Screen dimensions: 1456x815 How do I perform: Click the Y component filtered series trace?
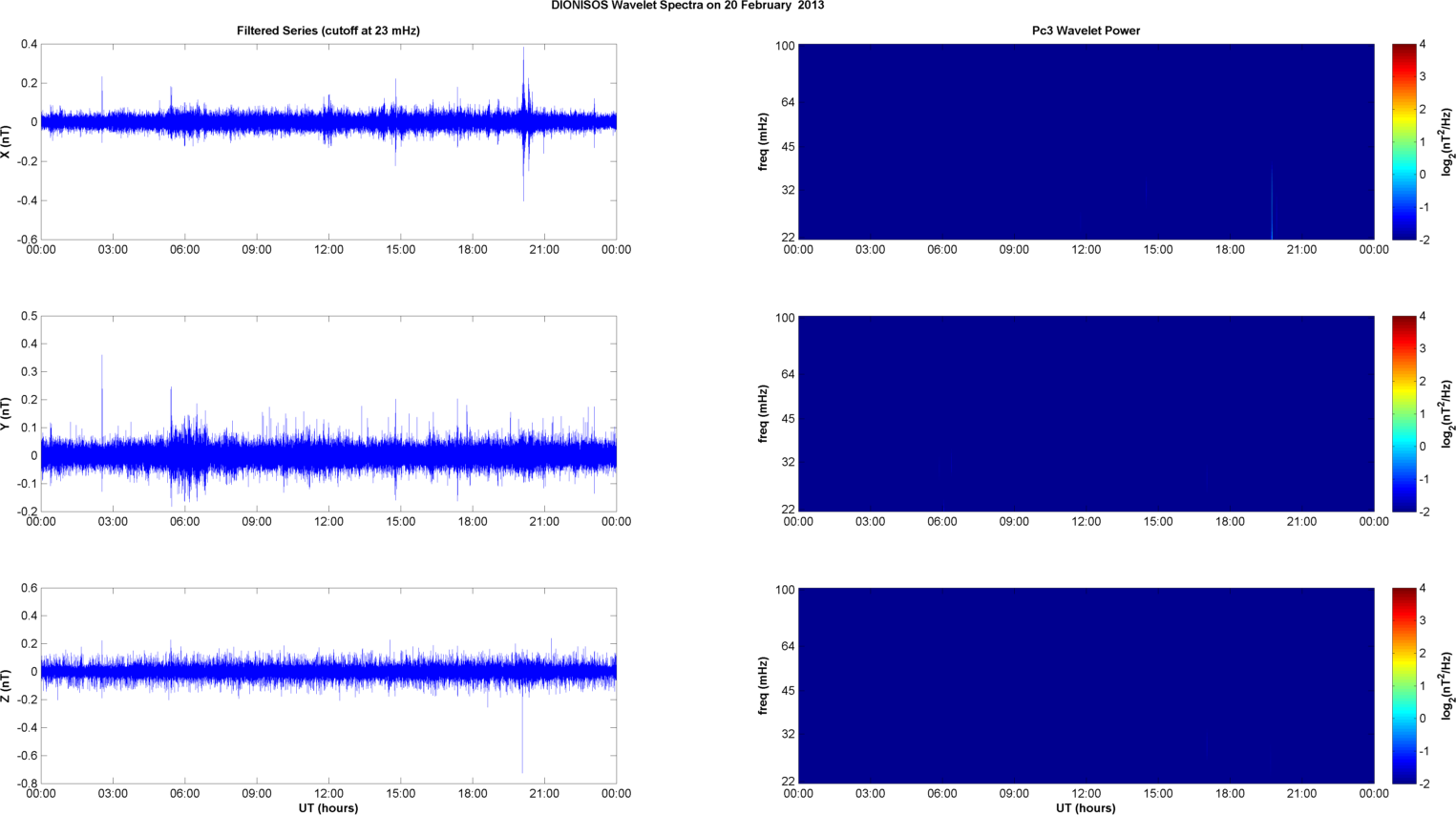328,455
